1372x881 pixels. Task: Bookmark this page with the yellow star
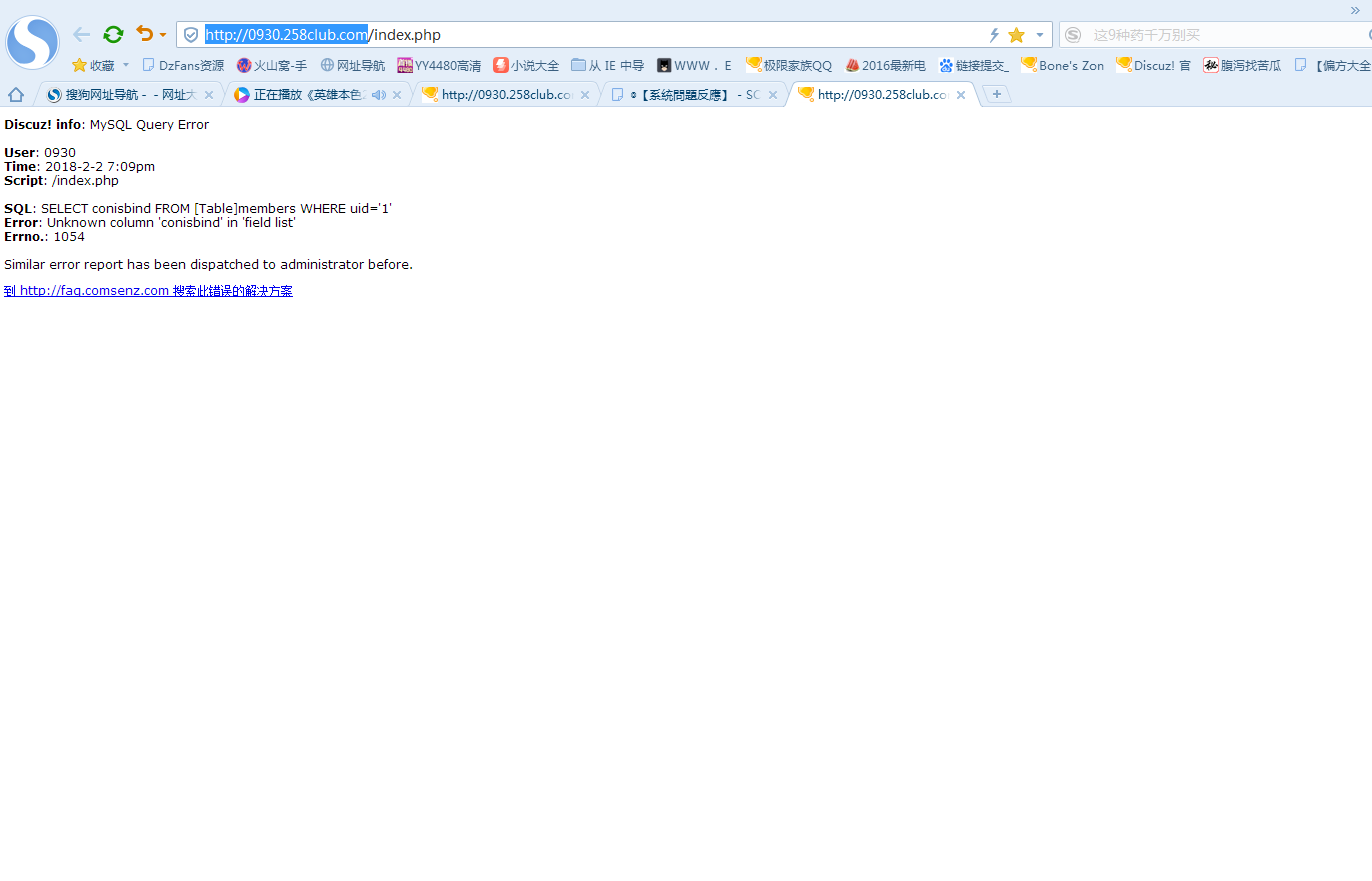pyautogui.click(x=1017, y=35)
